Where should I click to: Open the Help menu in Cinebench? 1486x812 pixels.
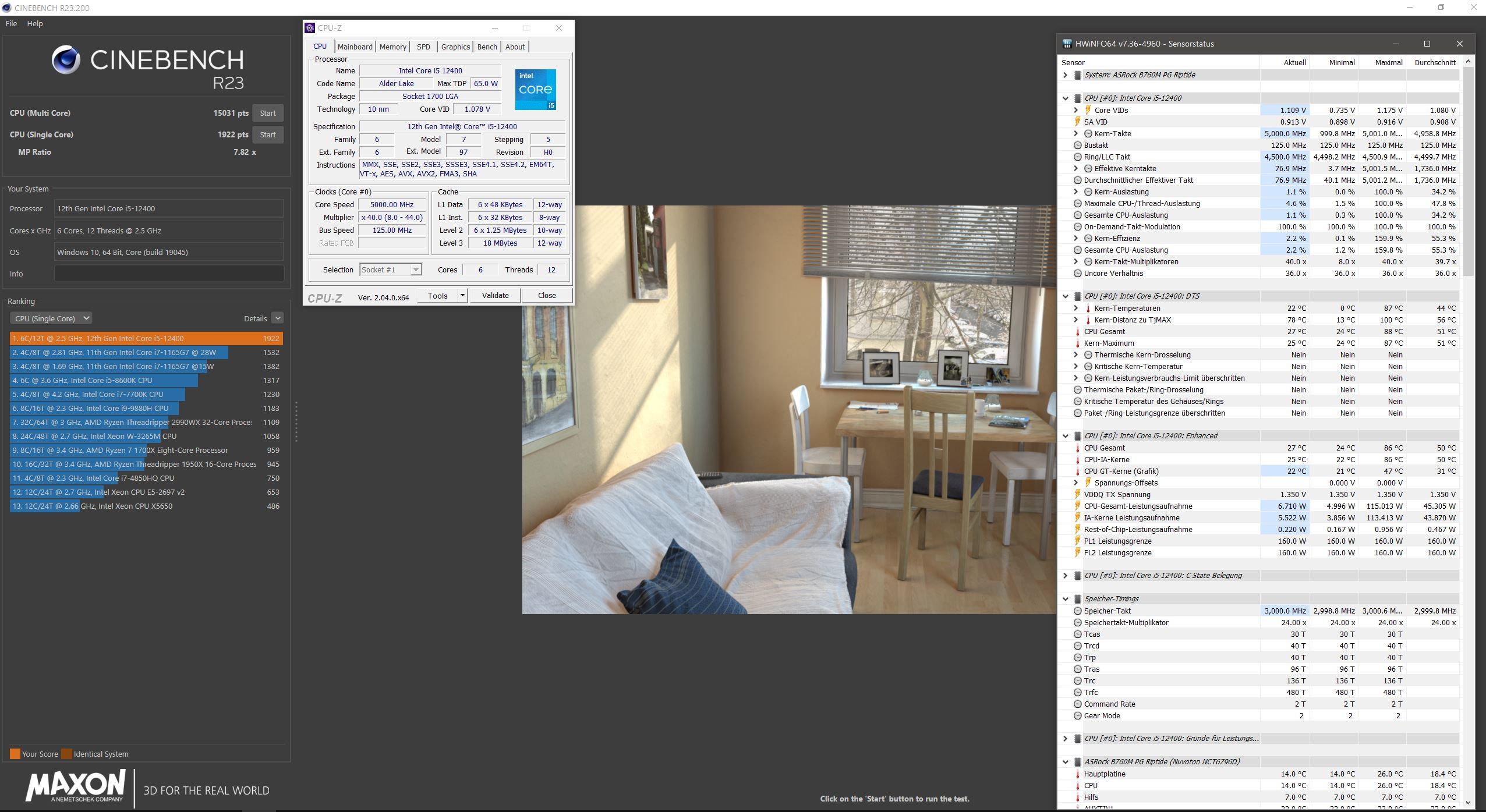pyautogui.click(x=35, y=23)
